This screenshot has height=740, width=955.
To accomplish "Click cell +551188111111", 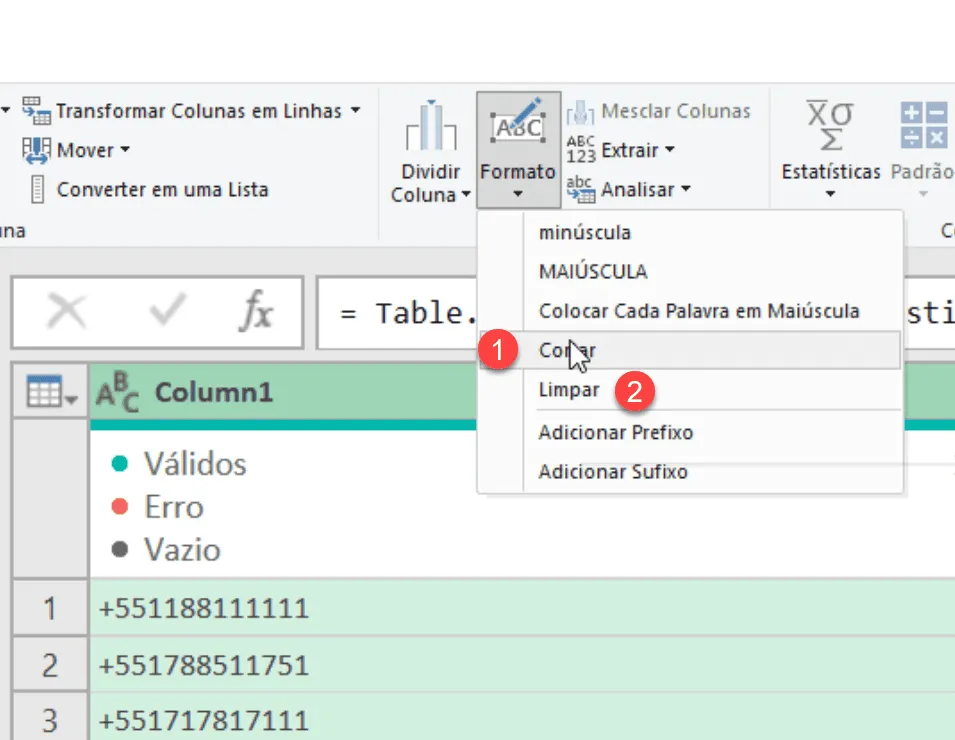I will (x=523, y=608).
